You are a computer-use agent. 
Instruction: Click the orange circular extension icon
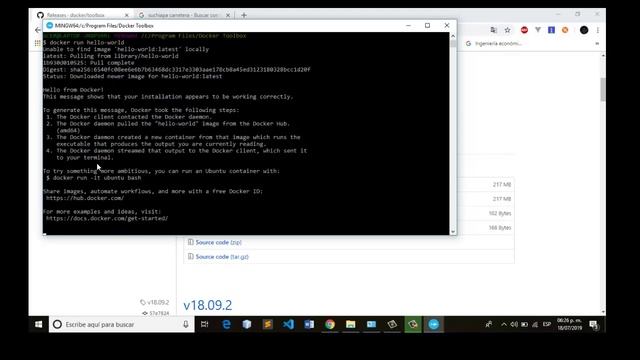click(565, 30)
